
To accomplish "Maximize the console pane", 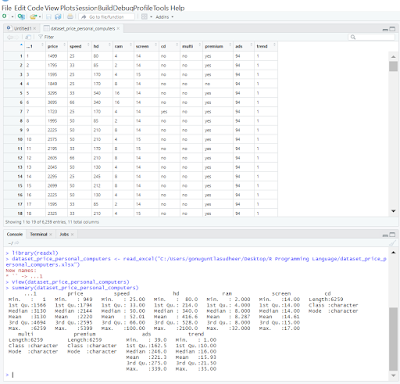I will 392,234.
